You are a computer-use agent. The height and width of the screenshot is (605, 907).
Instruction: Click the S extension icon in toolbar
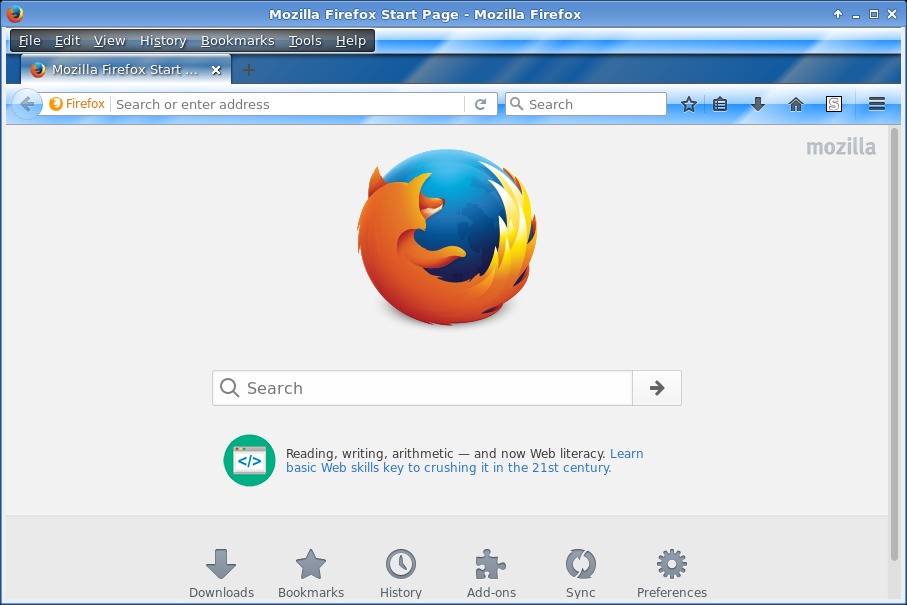click(834, 104)
